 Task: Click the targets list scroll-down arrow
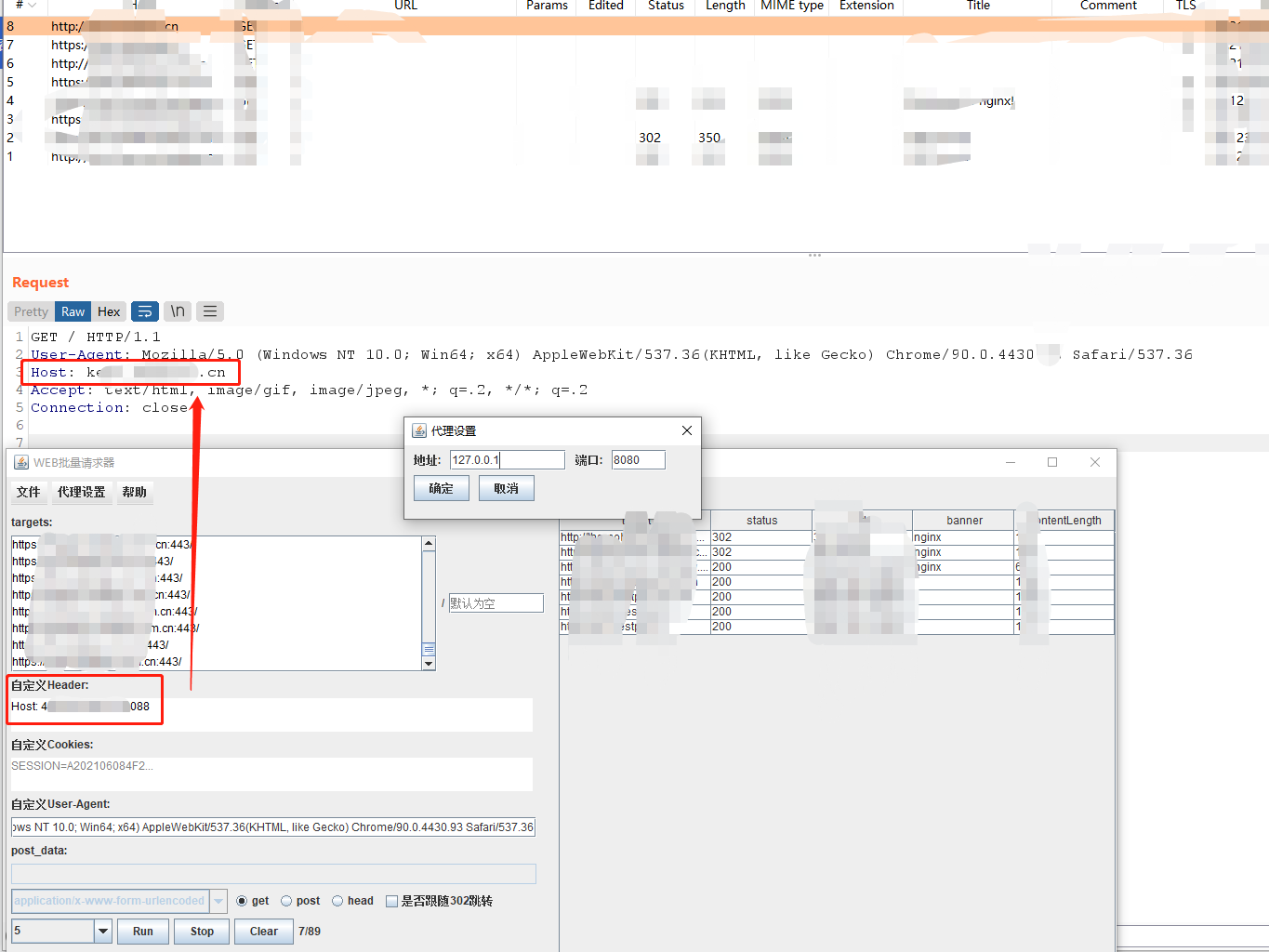tap(429, 663)
